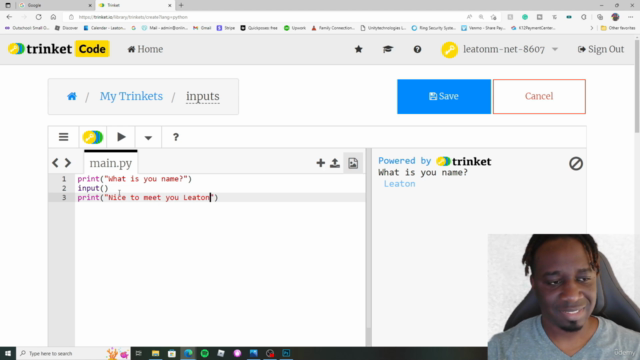The width and height of the screenshot is (640, 360).
Task: Expand the leatonm-net-8607 account dropdown
Action: pyautogui.click(x=510, y=49)
